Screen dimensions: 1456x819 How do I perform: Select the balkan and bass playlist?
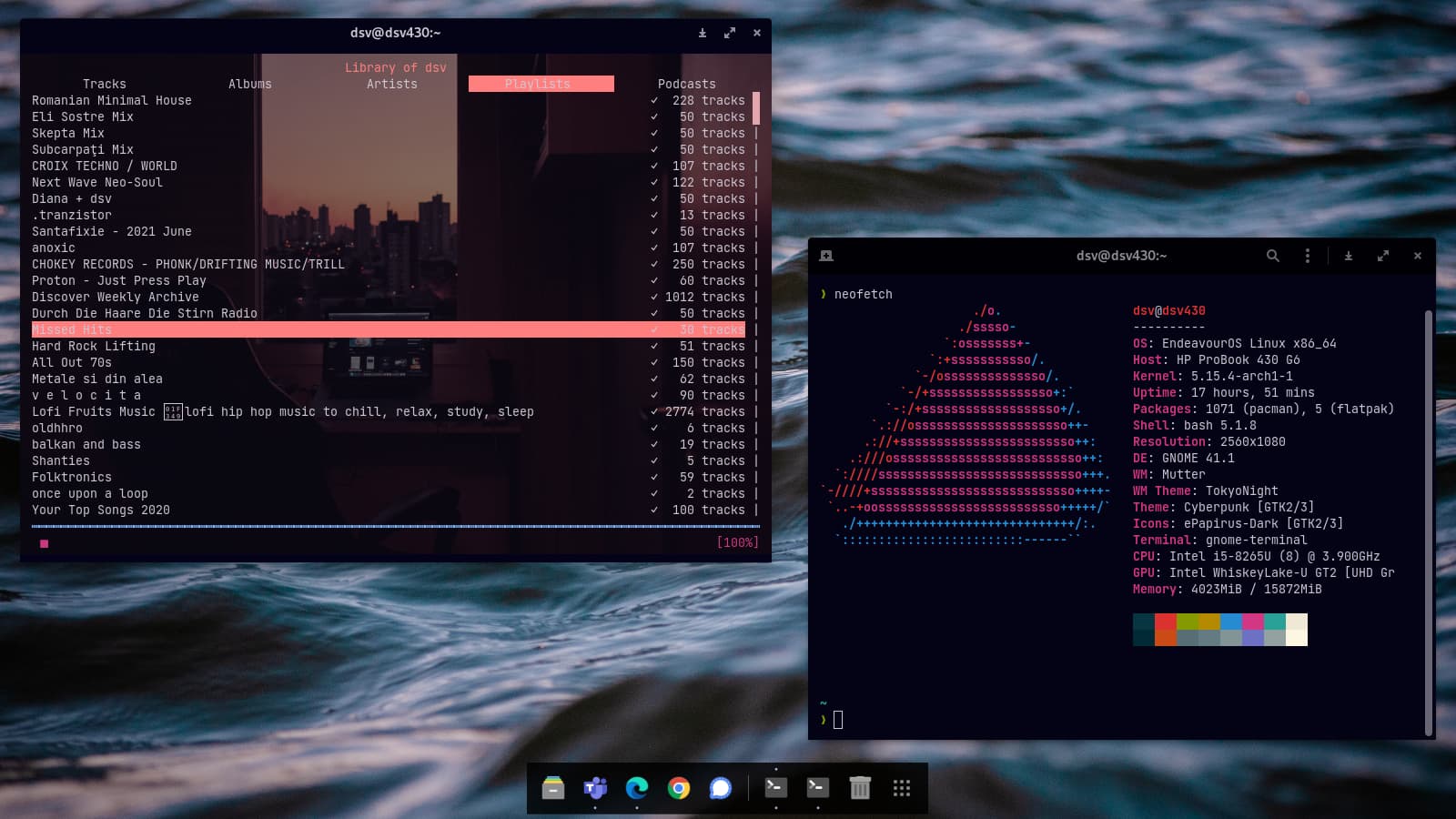[x=389, y=444]
